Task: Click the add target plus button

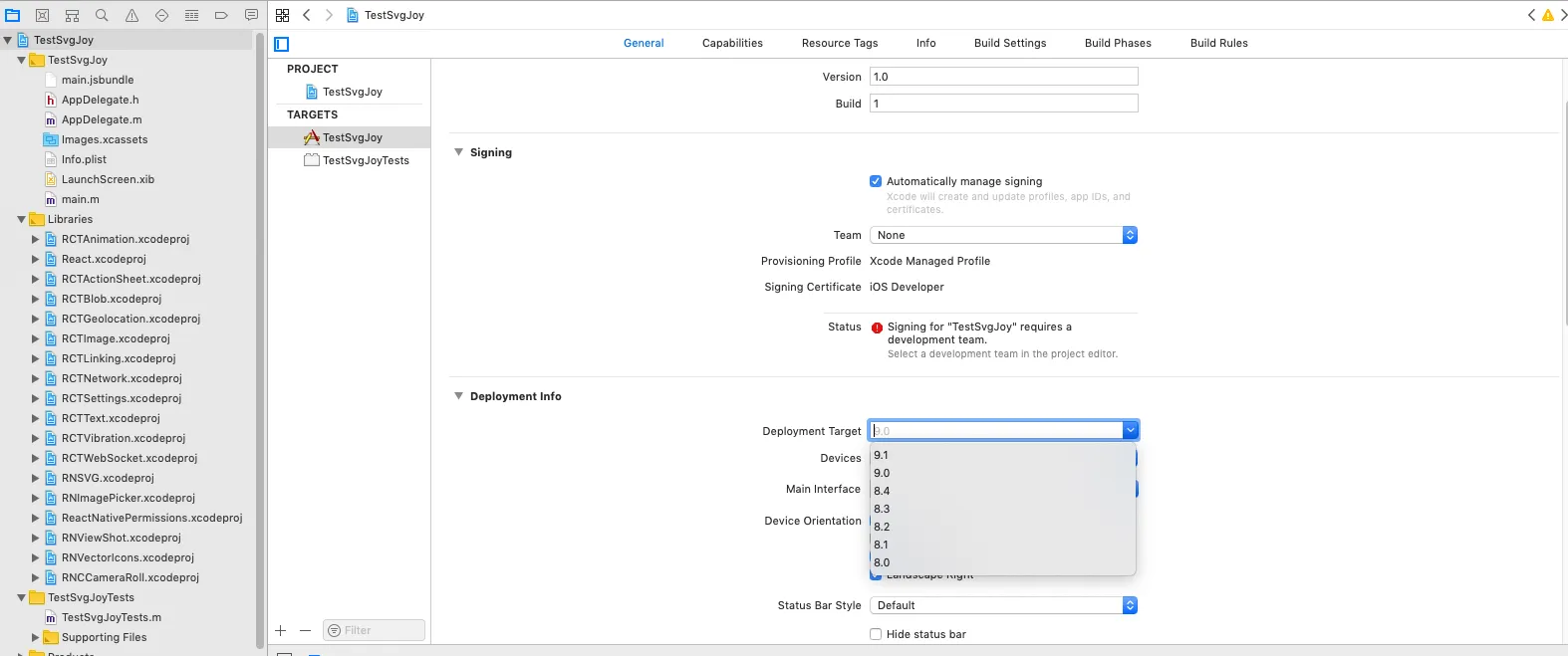Action: point(281,630)
